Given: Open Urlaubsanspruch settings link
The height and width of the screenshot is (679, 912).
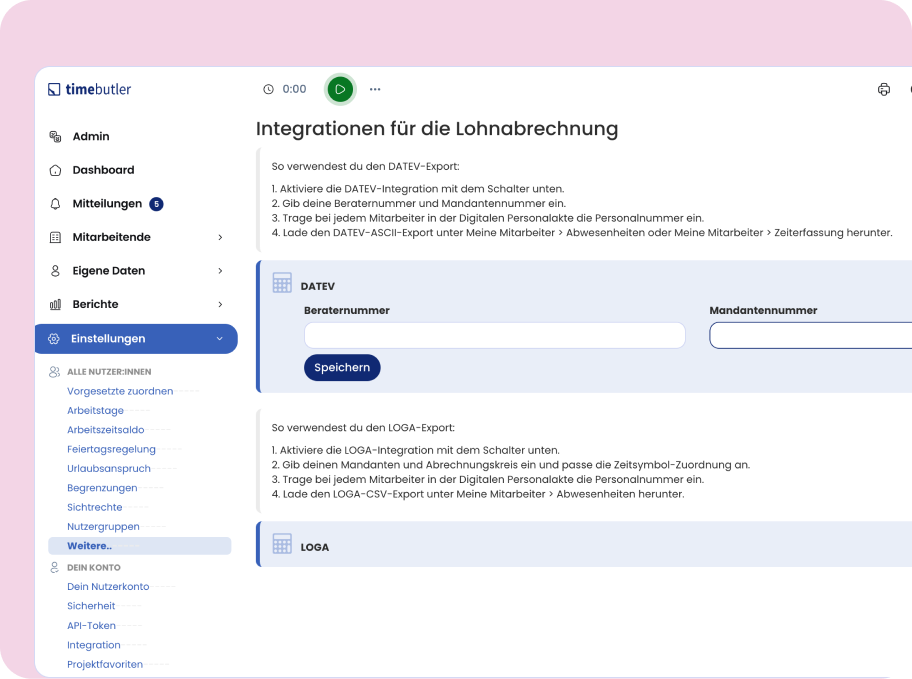Looking at the screenshot, I should coord(109,468).
